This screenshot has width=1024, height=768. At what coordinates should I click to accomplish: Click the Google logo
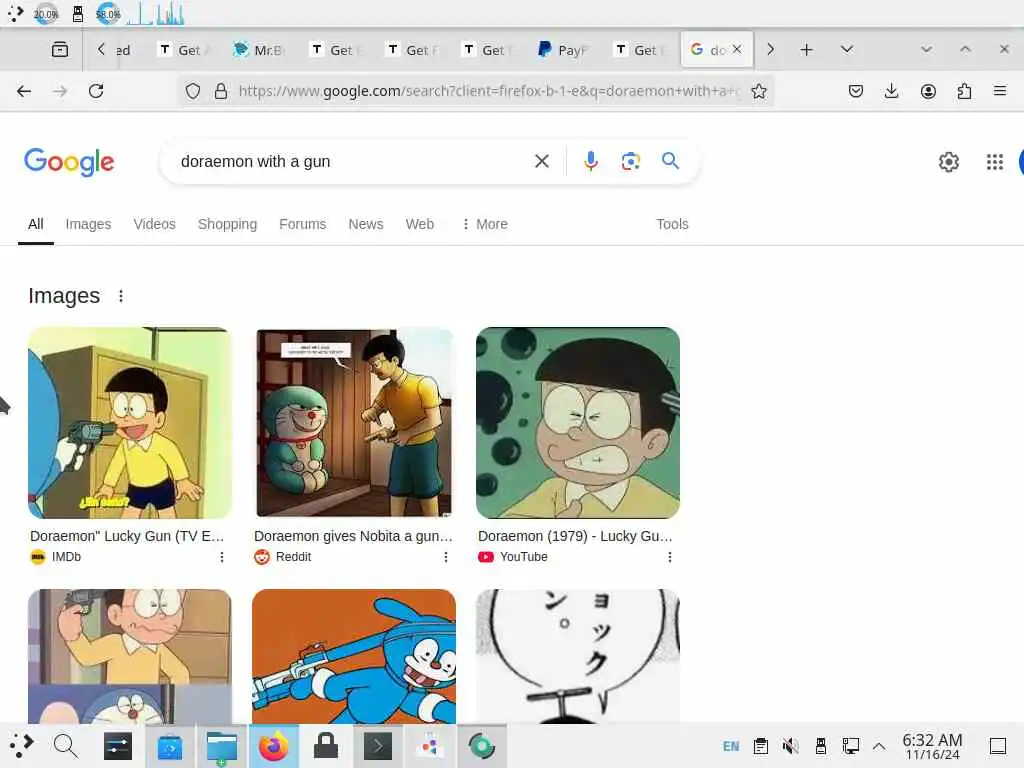(69, 162)
